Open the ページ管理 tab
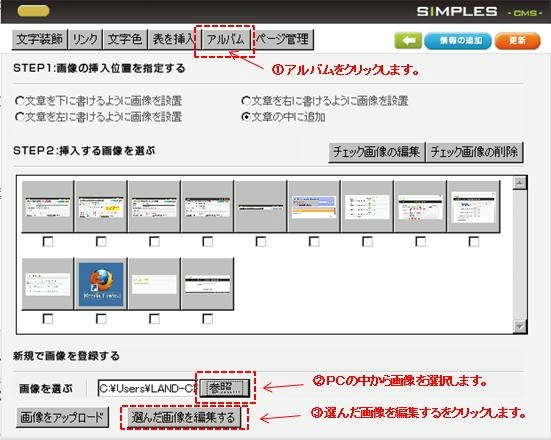This screenshot has width=551, height=440. [x=282, y=39]
